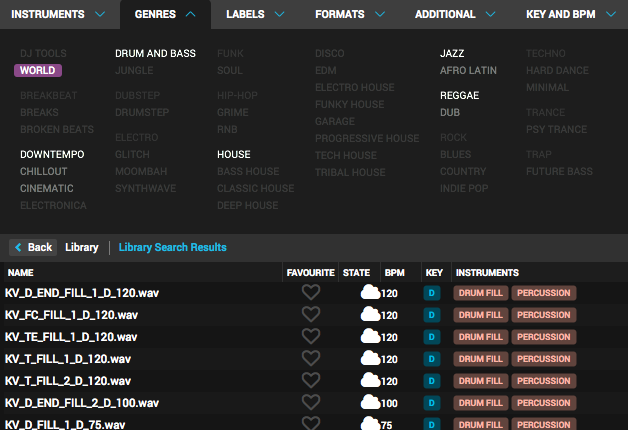
Task: Sort results by the FAVOURITE column header
Action: point(310,273)
